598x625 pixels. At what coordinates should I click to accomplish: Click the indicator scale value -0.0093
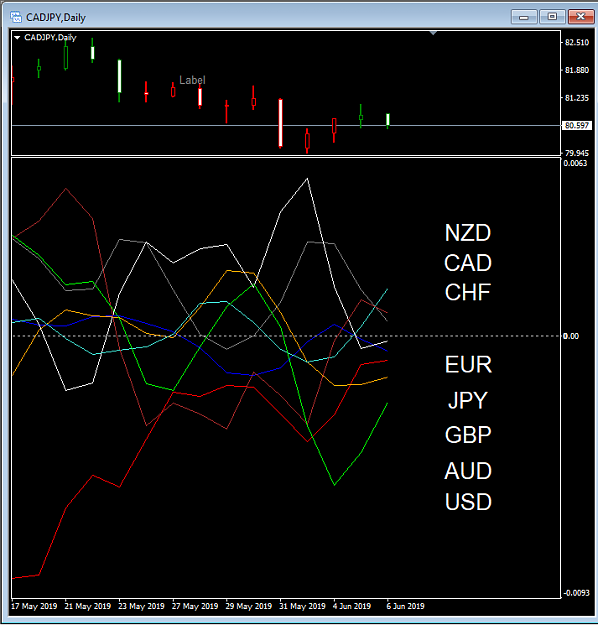(576, 593)
